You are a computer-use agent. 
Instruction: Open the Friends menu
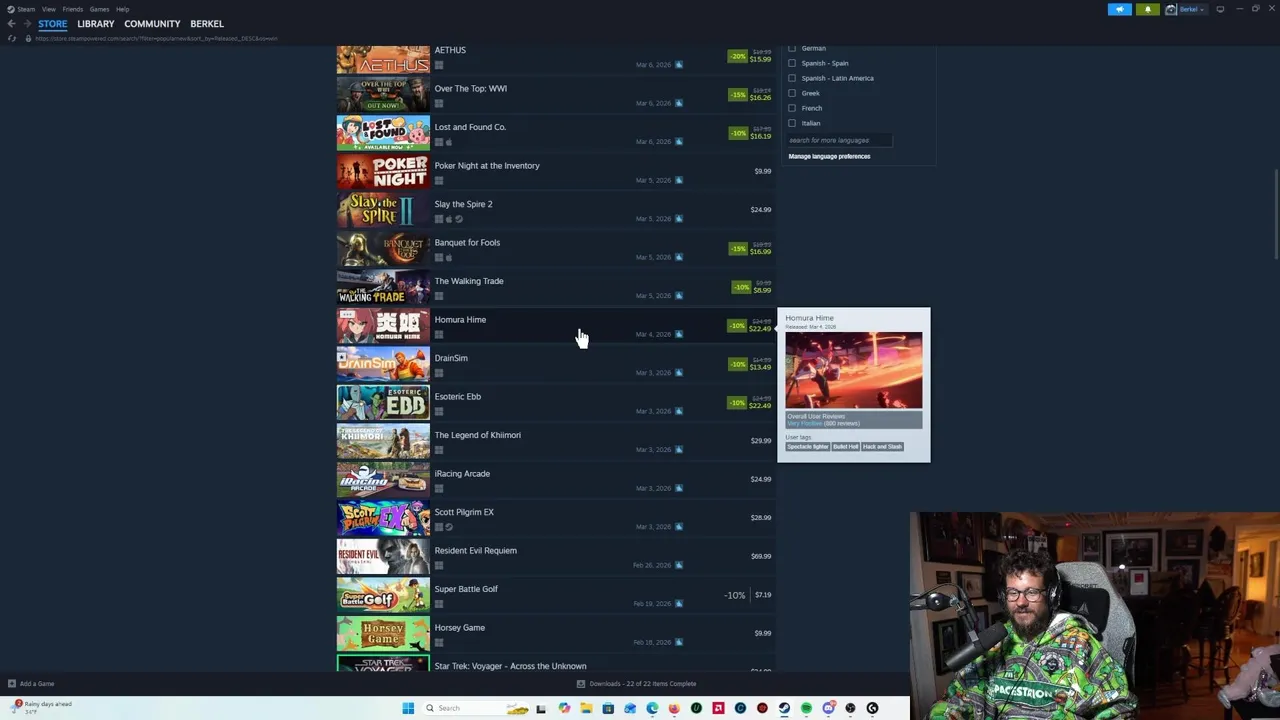[x=72, y=9]
